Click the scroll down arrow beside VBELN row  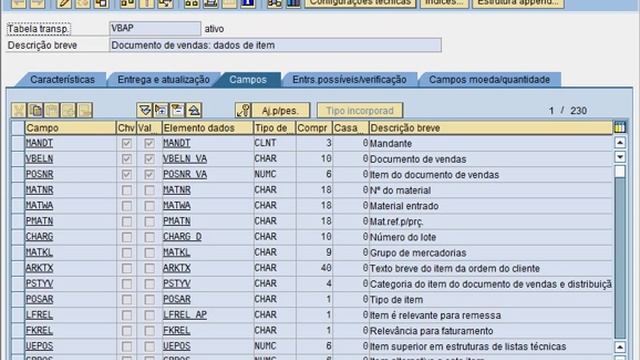tap(620, 157)
